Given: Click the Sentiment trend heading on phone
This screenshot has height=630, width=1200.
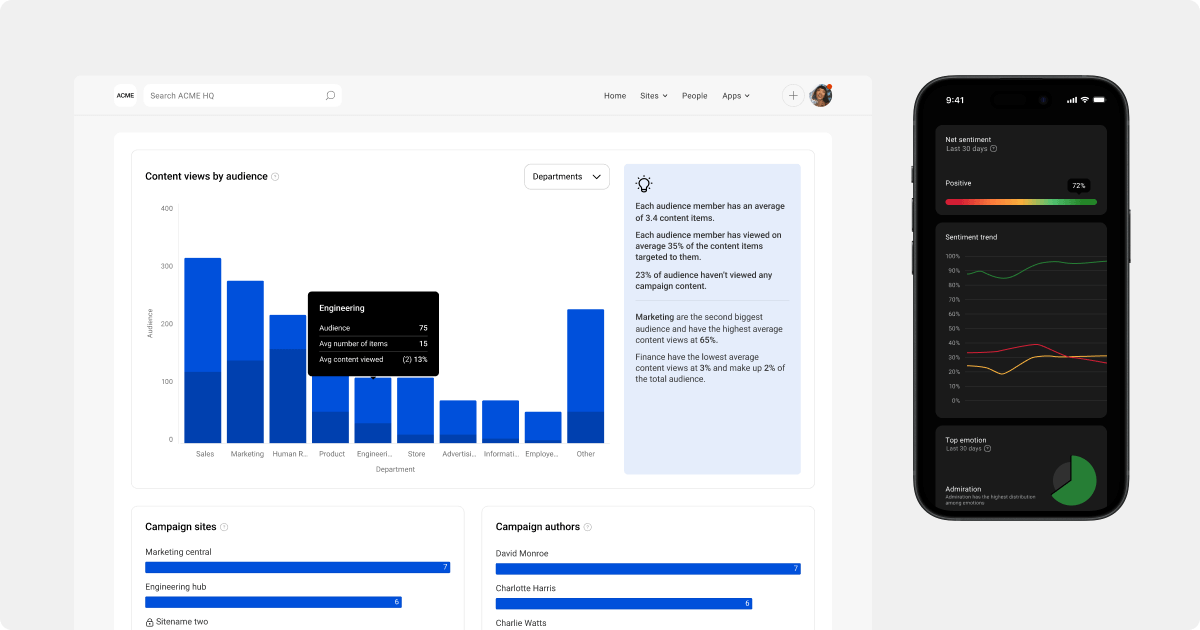Looking at the screenshot, I should (971, 237).
